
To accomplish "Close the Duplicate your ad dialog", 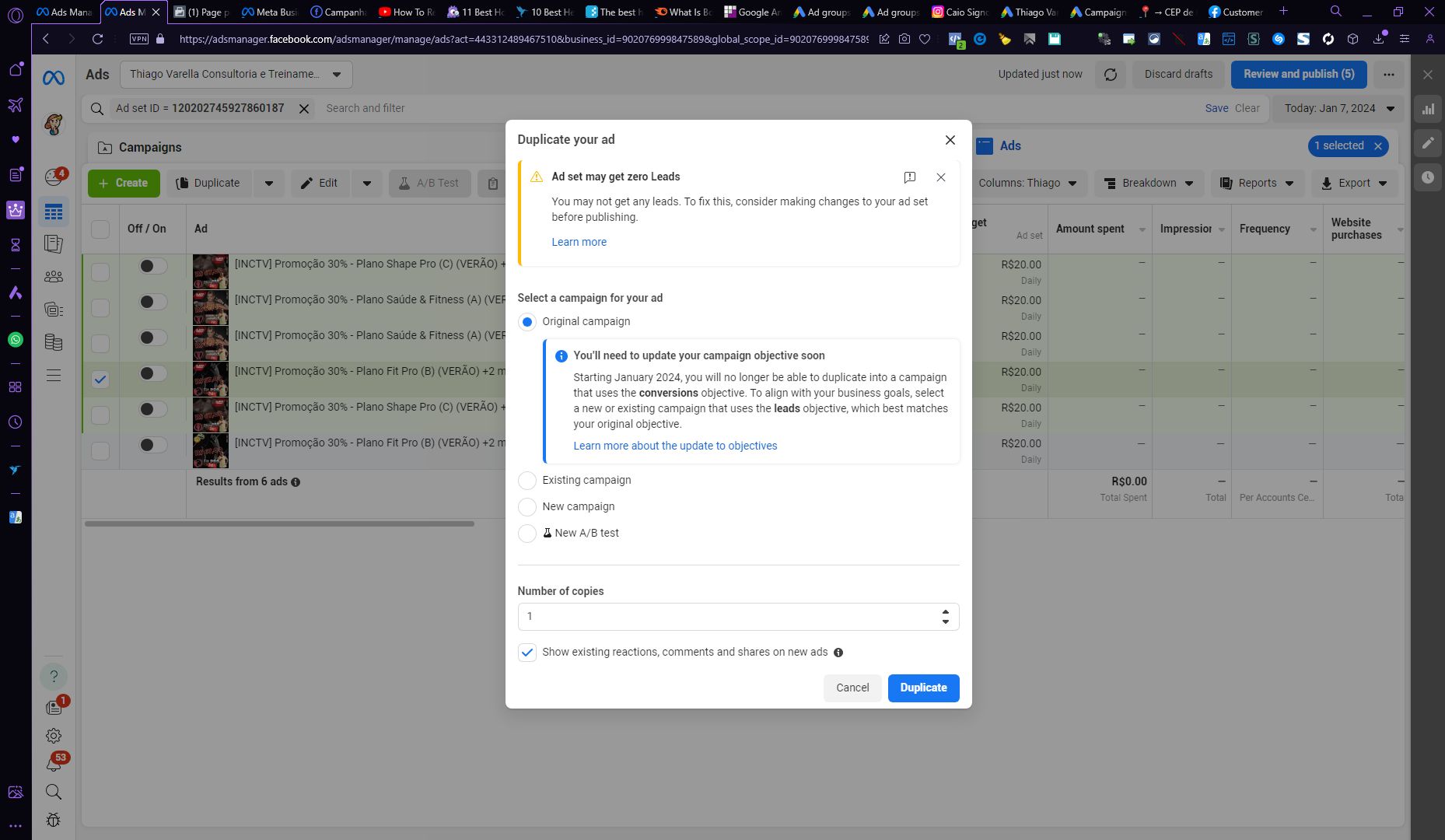I will click(x=950, y=140).
